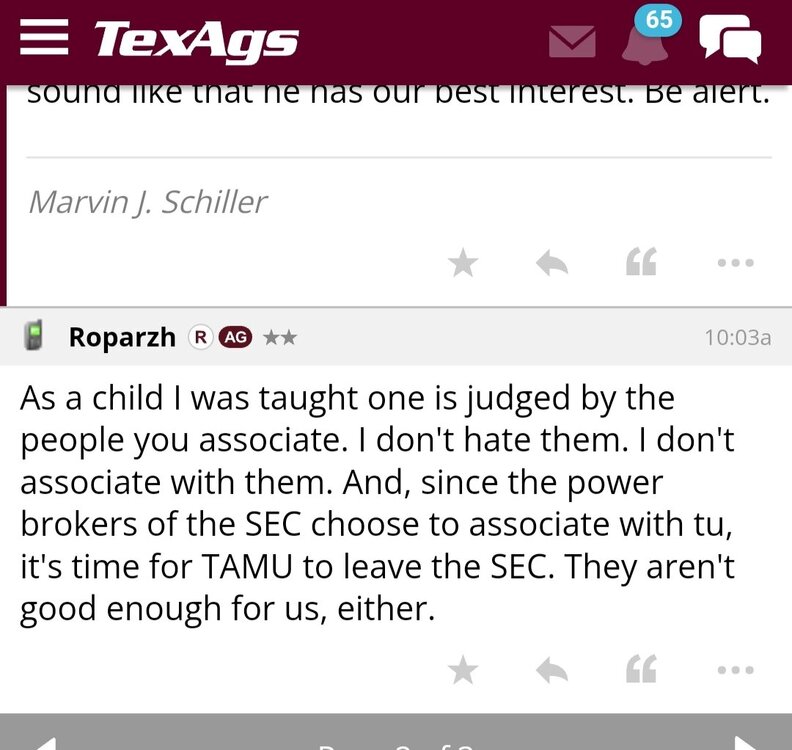Viewport: 792px width, 750px height.
Task: Quote Marvin J. Schiller's post
Action: pos(641,263)
